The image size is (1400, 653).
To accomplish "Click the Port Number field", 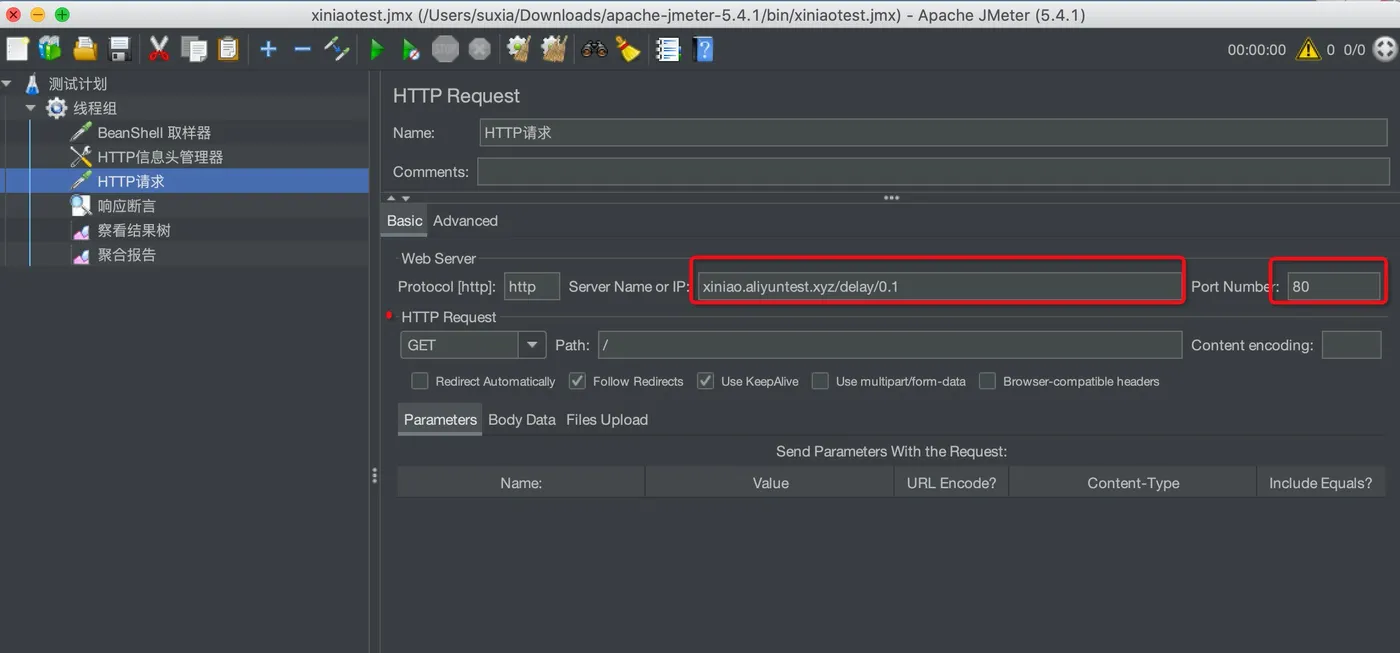I will pyautogui.click(x=1334, y=286).
